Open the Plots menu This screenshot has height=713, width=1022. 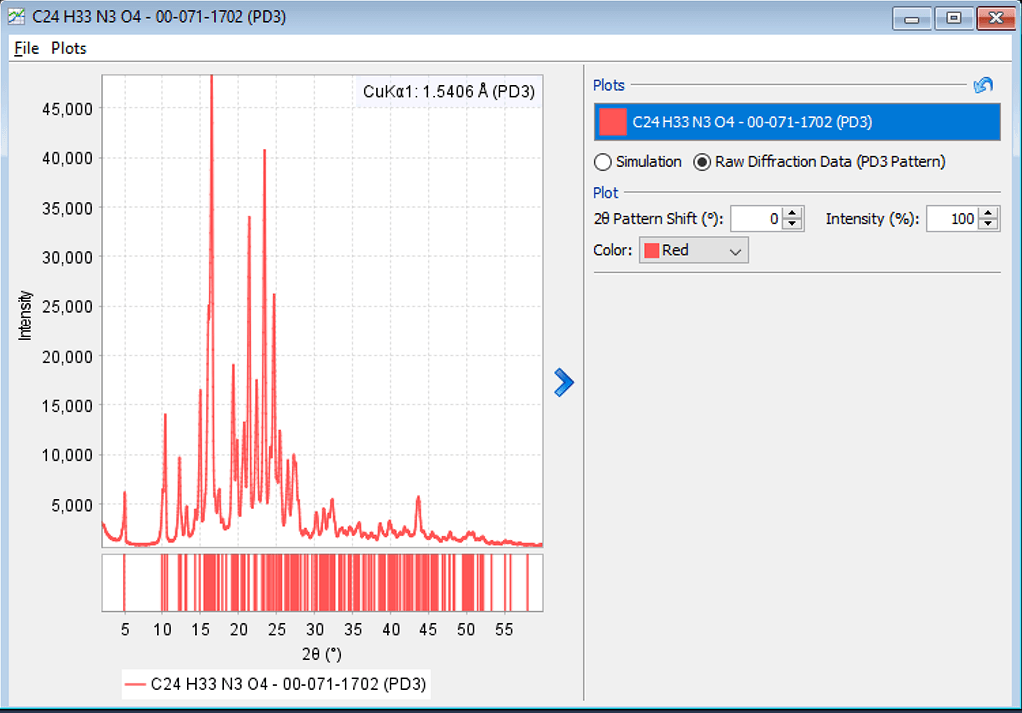coord(67,48)
